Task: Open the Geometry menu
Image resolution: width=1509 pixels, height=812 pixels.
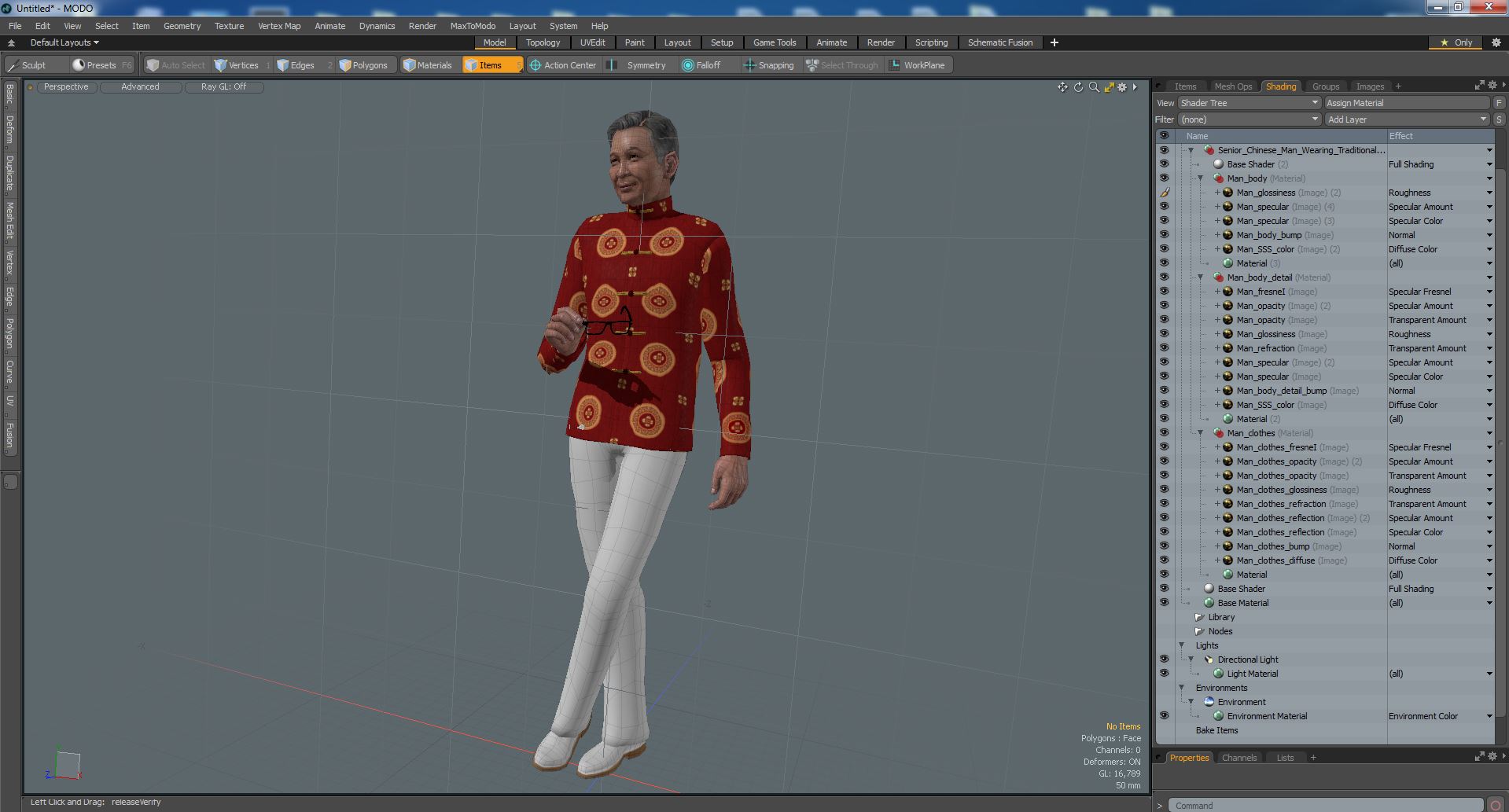Action: tap(182, 26)
